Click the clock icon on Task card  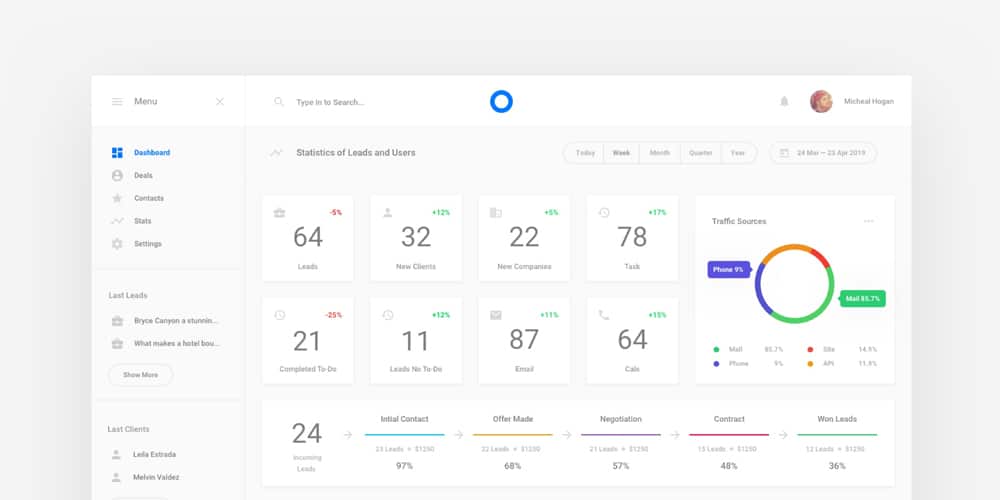[604, 212]
